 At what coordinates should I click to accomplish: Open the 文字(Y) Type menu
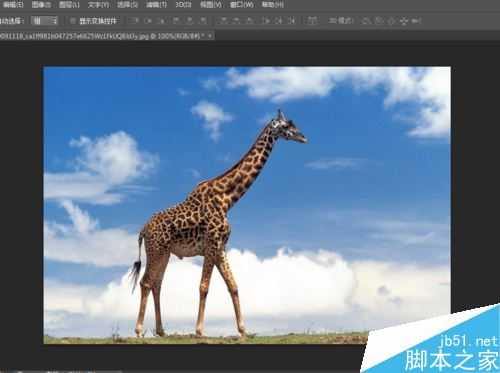98,5
